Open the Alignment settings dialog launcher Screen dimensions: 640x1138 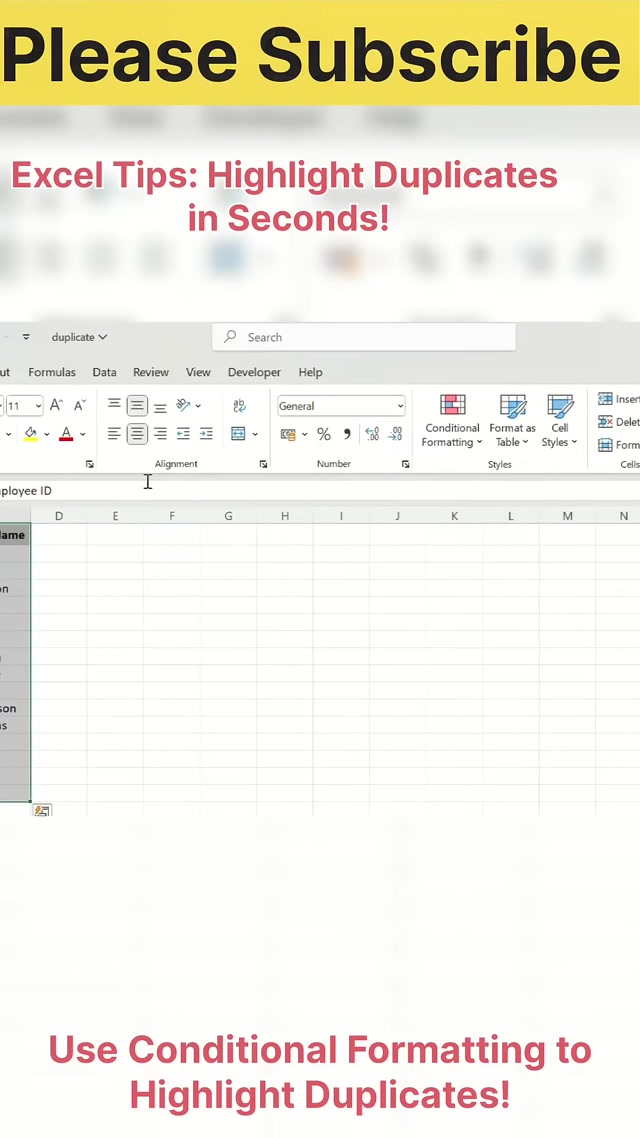tap(263, 464)
